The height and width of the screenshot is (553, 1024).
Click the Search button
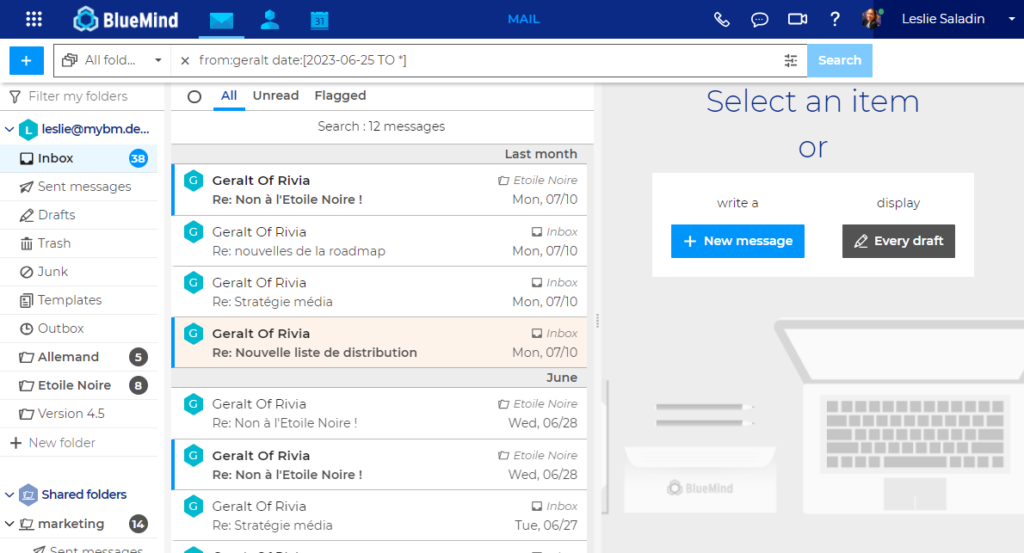click(839, 60)
